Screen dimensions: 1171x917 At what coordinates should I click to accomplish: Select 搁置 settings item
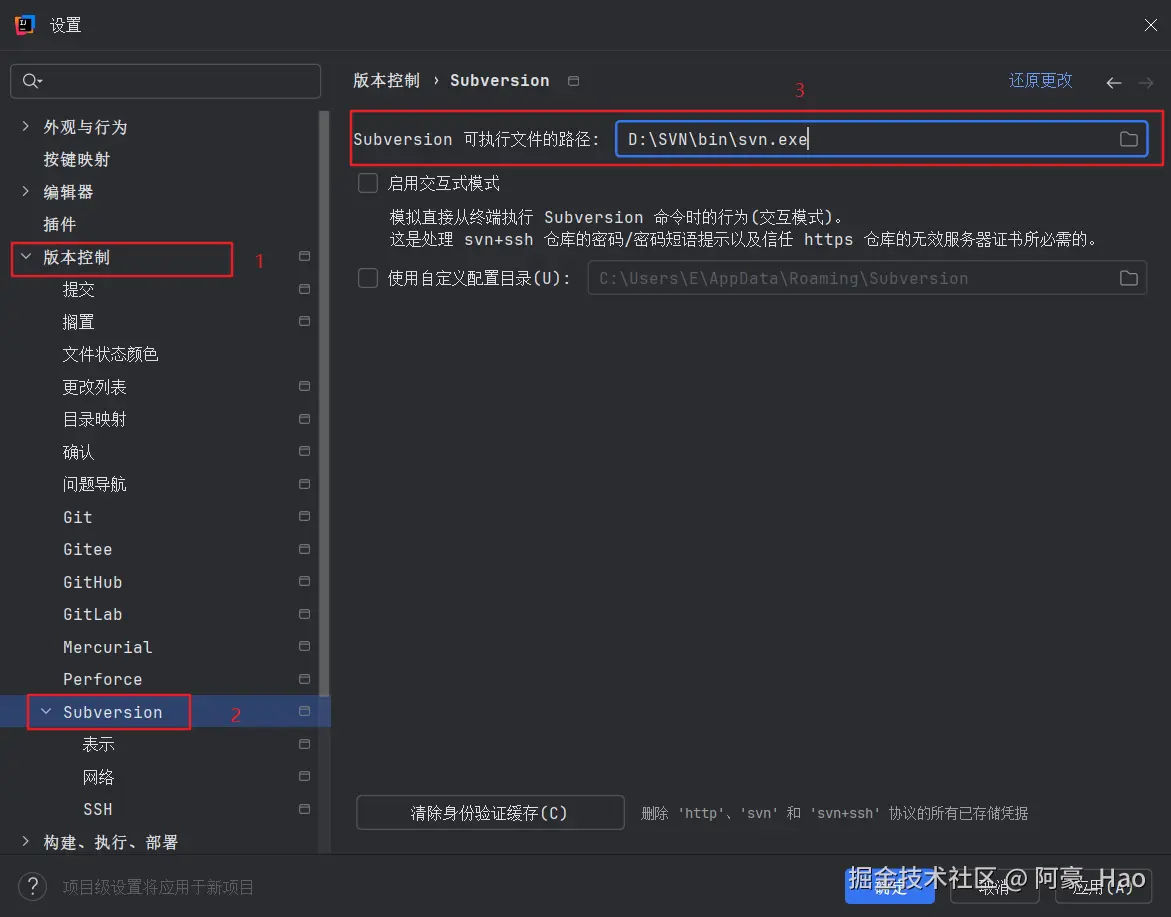78,322
